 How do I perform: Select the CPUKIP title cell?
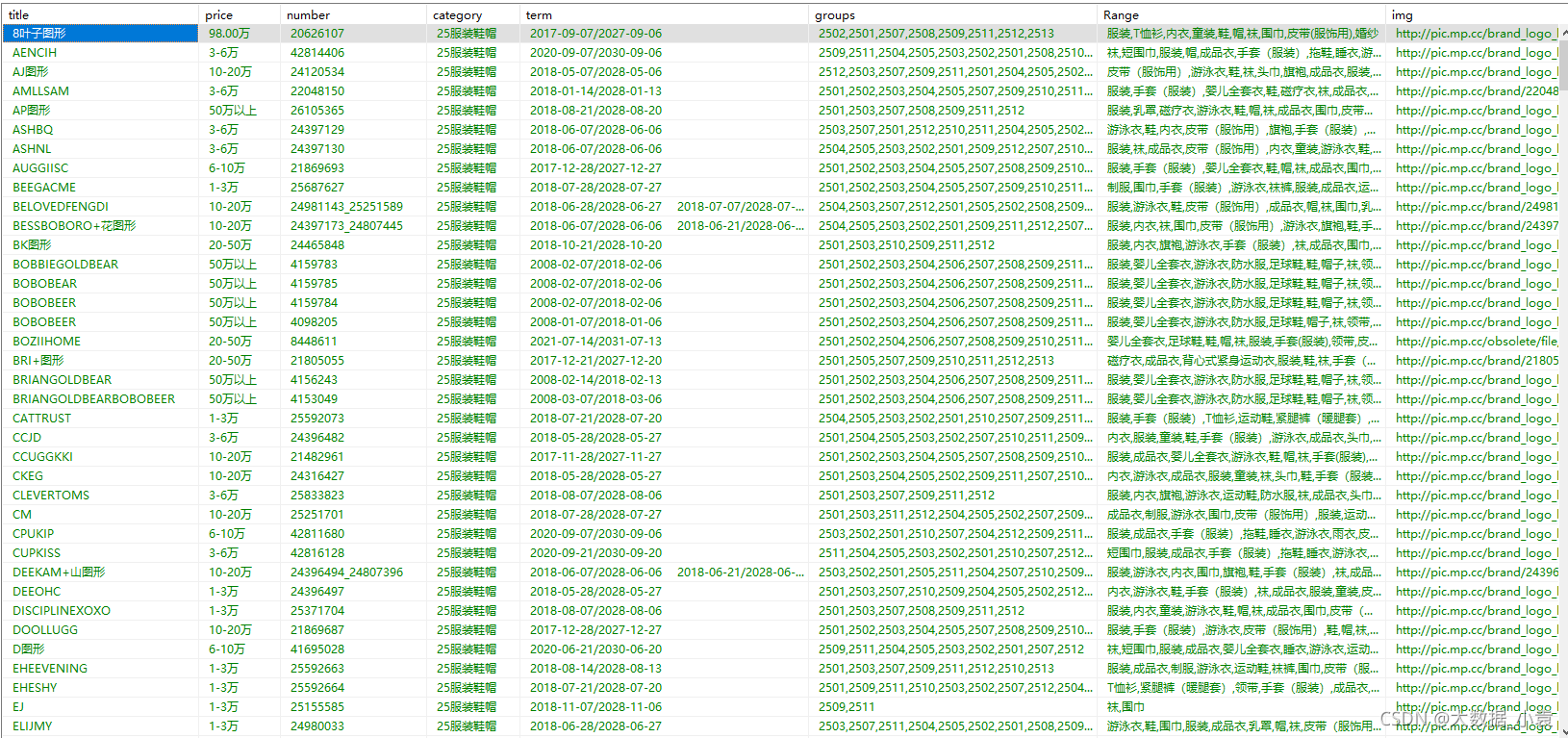coord(100,534)
